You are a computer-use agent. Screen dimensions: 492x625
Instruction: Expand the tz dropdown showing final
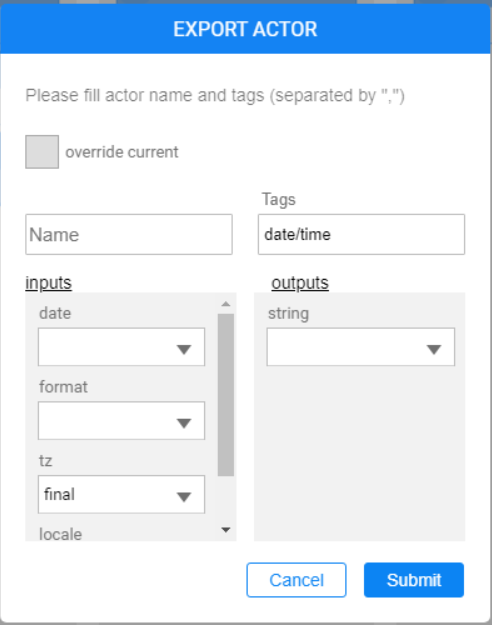121,494
